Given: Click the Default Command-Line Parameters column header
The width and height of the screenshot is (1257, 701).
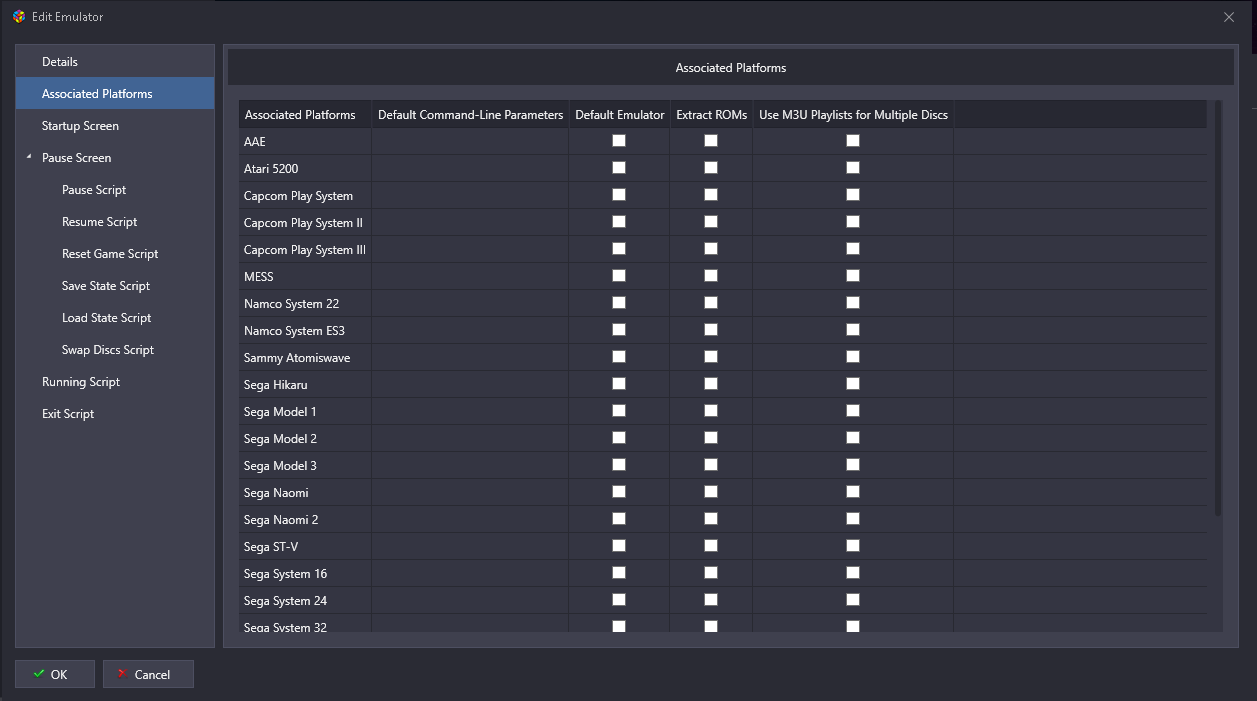Looking at the screenshot, I should click(470, 115).
